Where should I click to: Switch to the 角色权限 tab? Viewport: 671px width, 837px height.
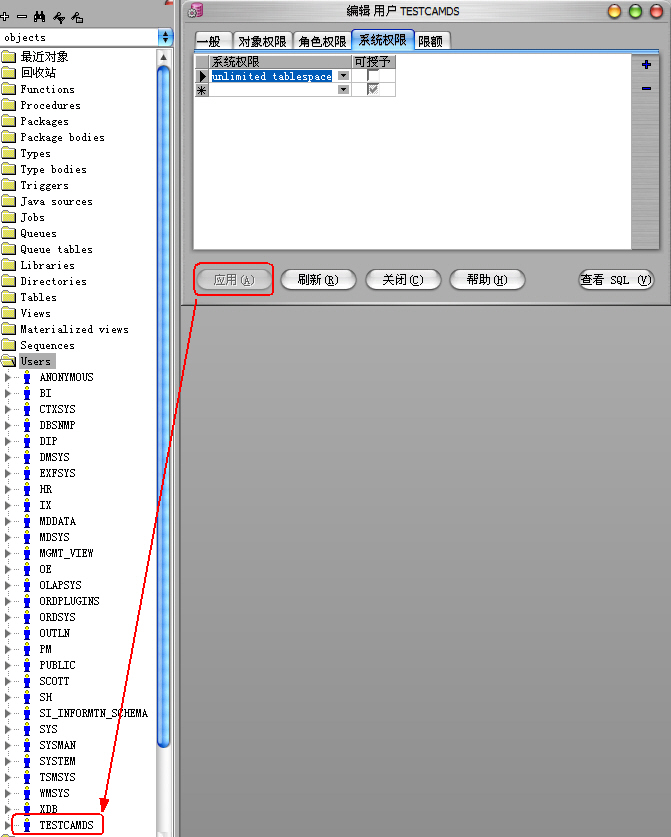tap(322, 41)
